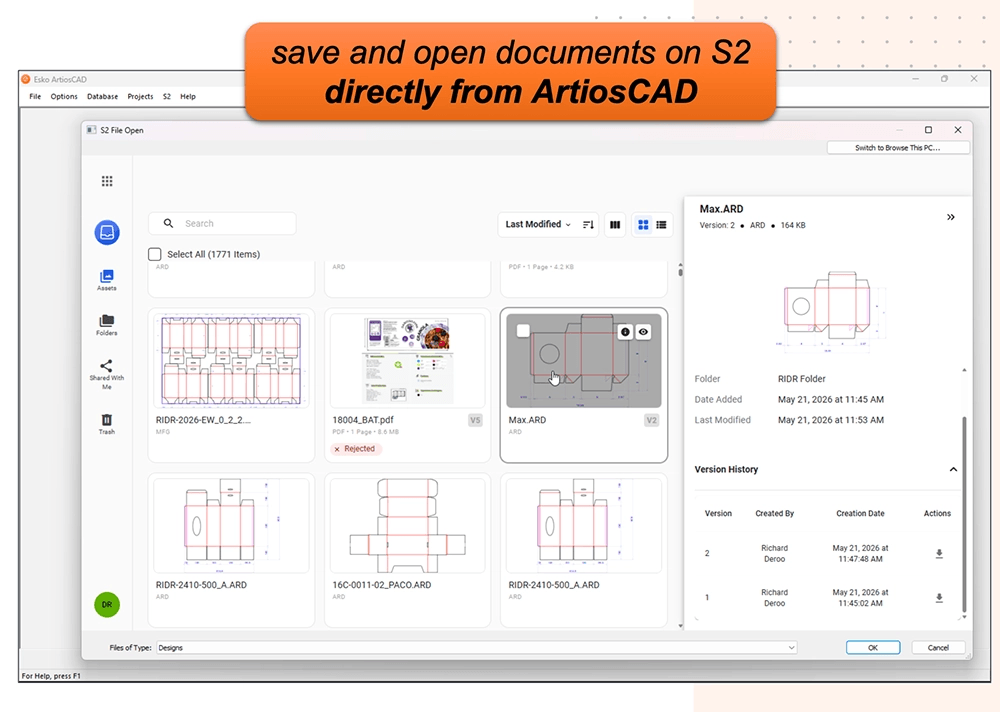Open the Projects menu
The width and height of the screenshot is (1000, 712).
tap(140, 96)
